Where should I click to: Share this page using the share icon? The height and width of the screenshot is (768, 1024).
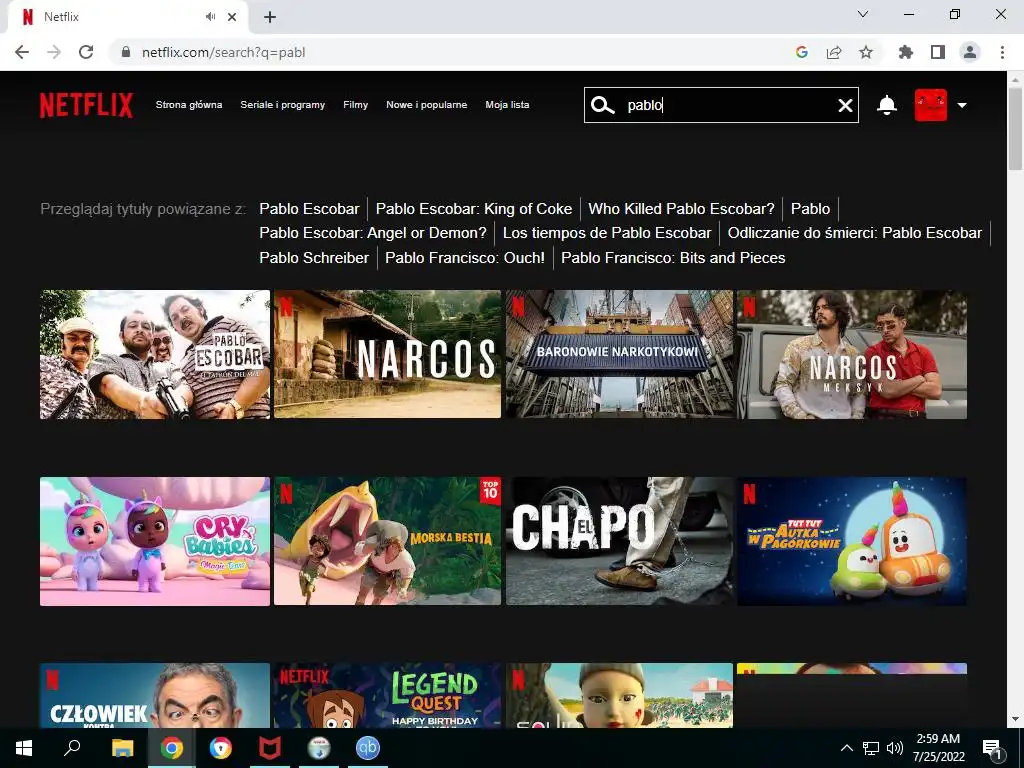[x=834, y=52]
